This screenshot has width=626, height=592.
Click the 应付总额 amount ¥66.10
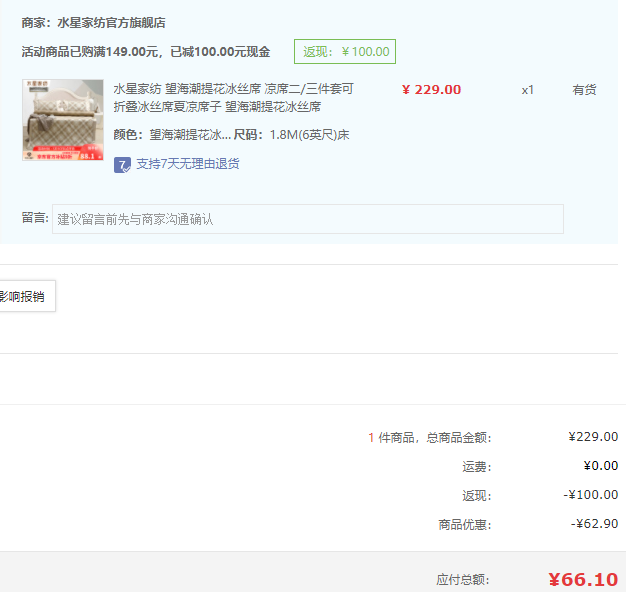582,579
